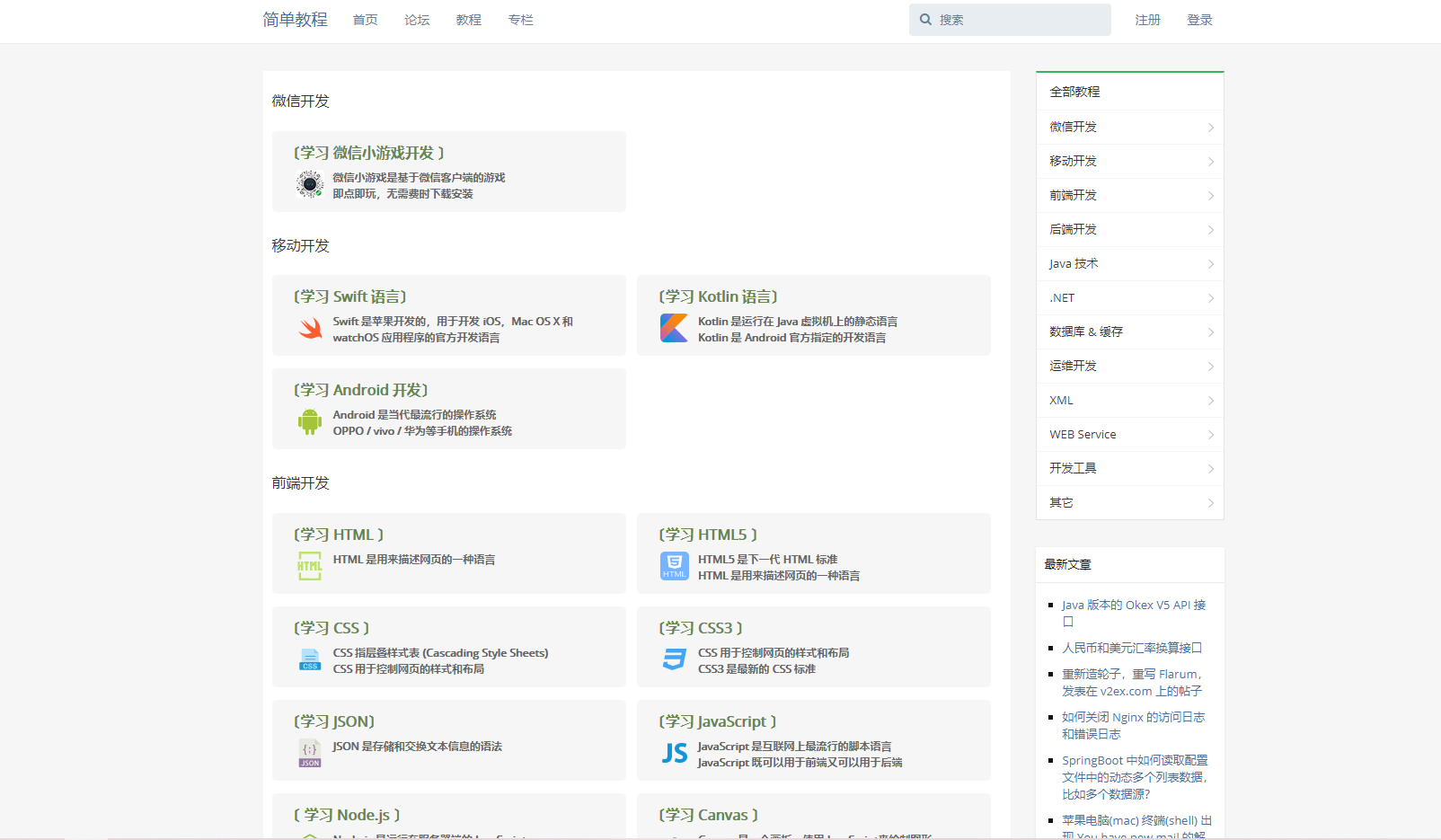Select 全部教程 in sidebar
Image resolution: width=1441 pixels, height=840 pixels.
coord(1075,92)
